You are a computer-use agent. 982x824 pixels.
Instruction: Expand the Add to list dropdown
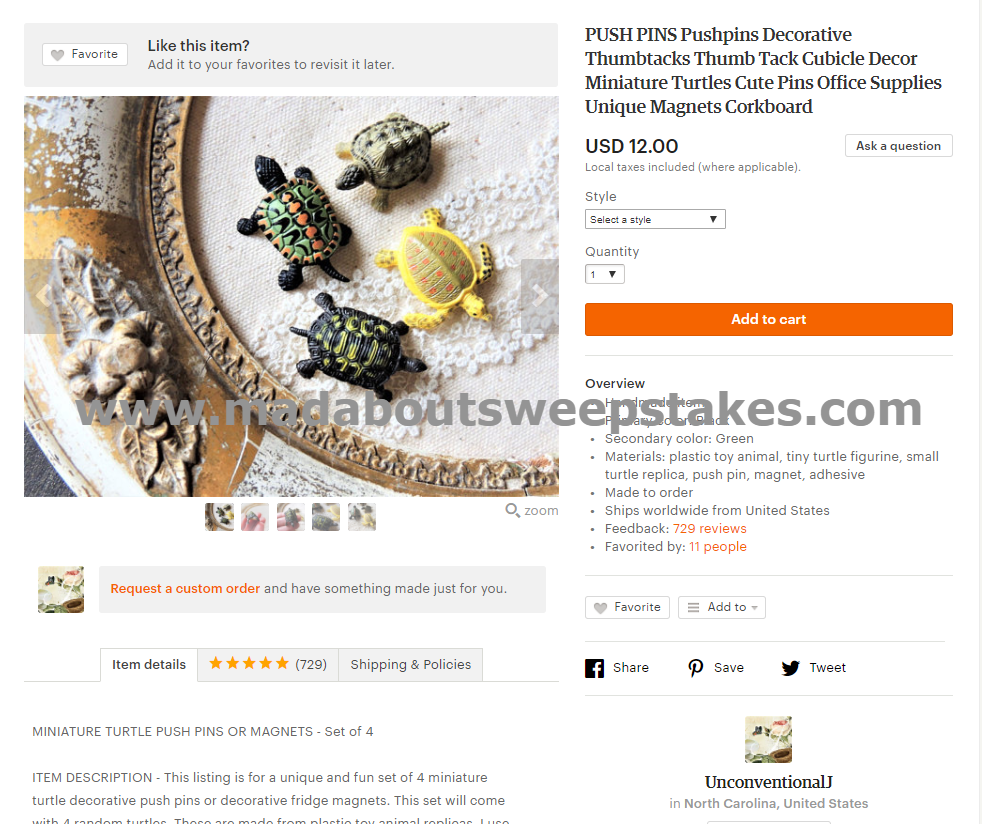tap(721, 607)
